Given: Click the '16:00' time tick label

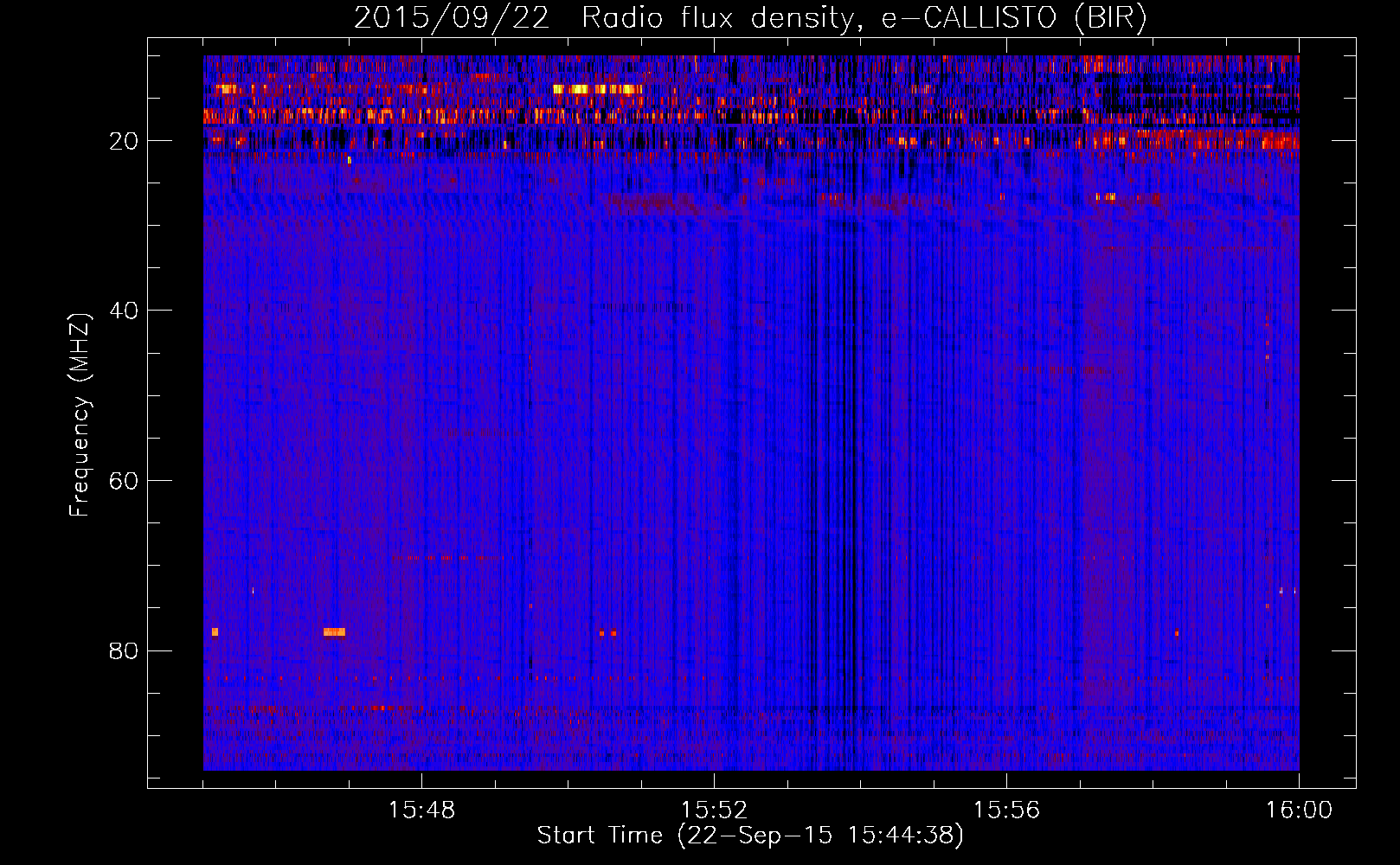Looking at the screenshot, I should pyautogui.click(x=1299, y=811).
